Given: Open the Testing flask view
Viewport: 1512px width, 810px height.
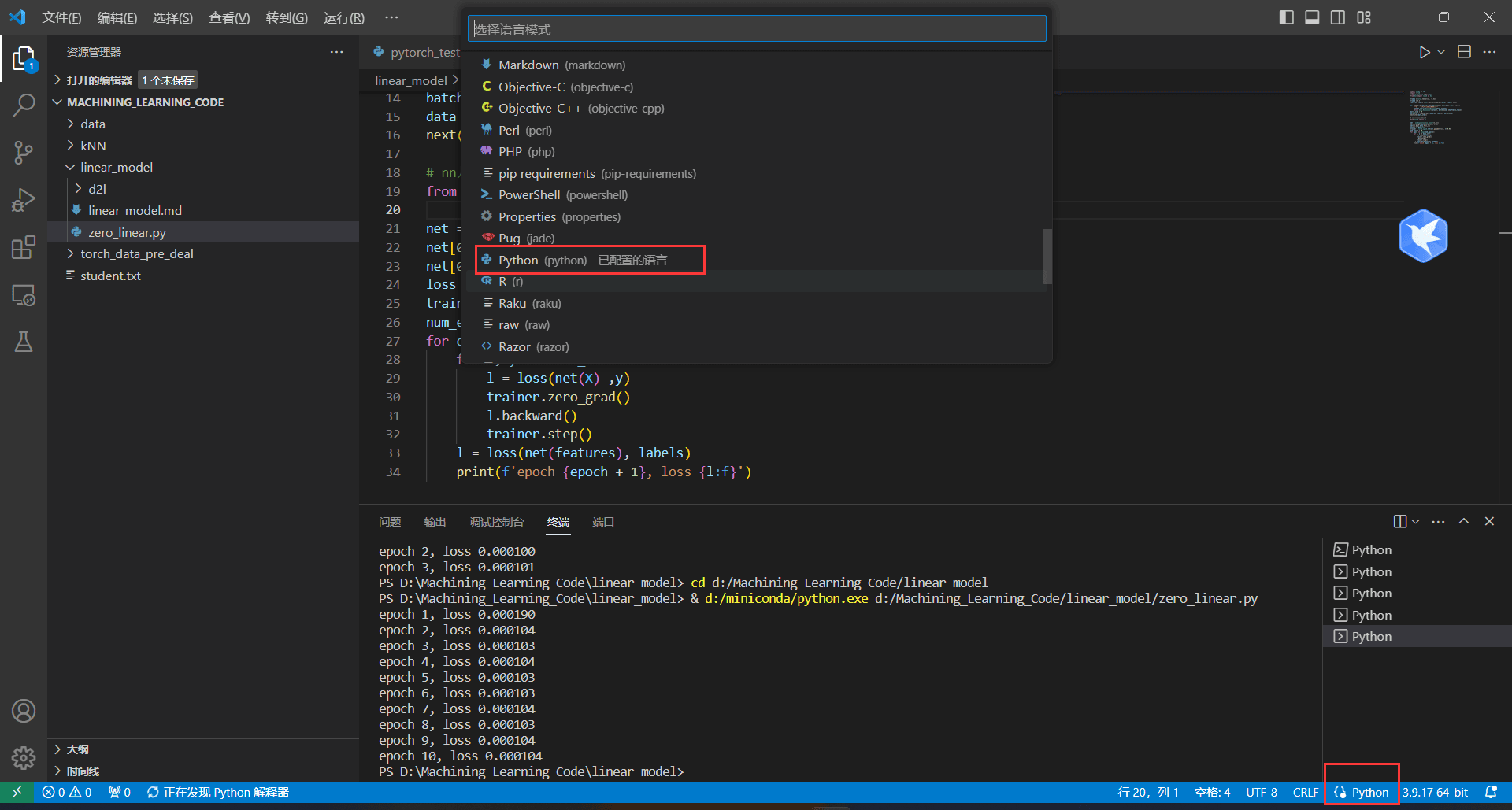Looking at the screenshot, I should 24,342.
